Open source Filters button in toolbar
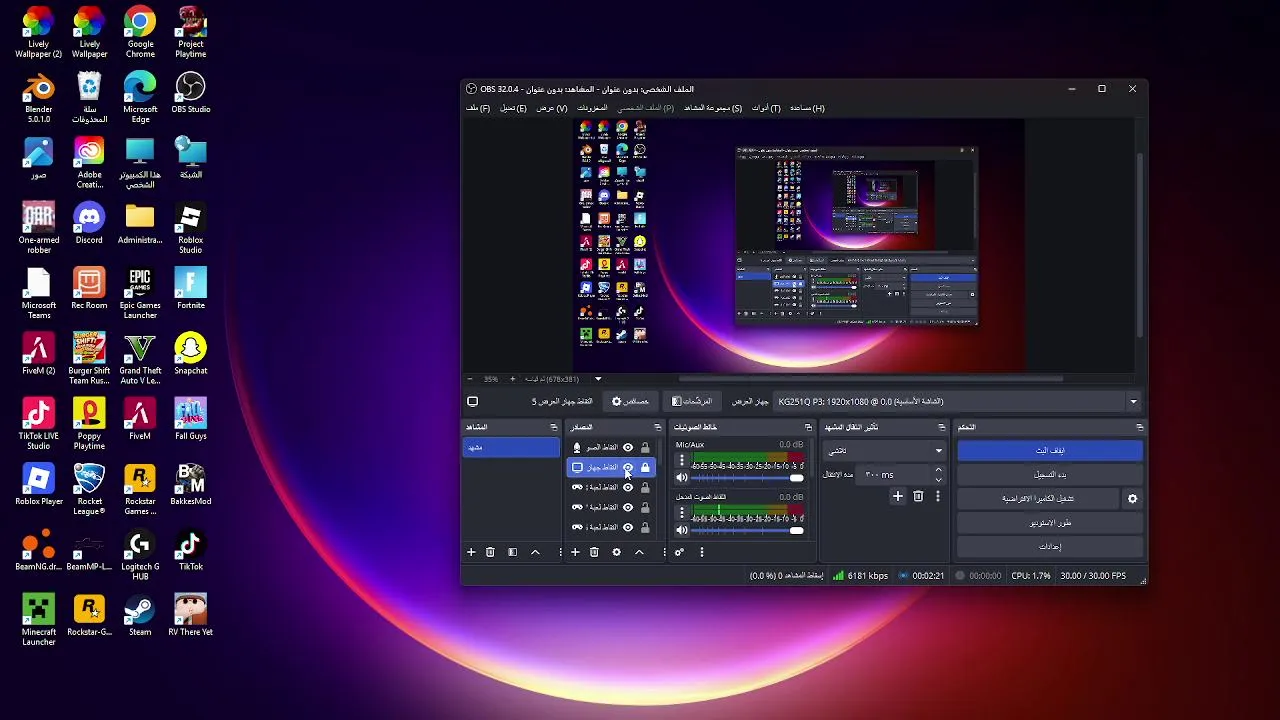This screenshot has height=720, width=1280. 692,401
